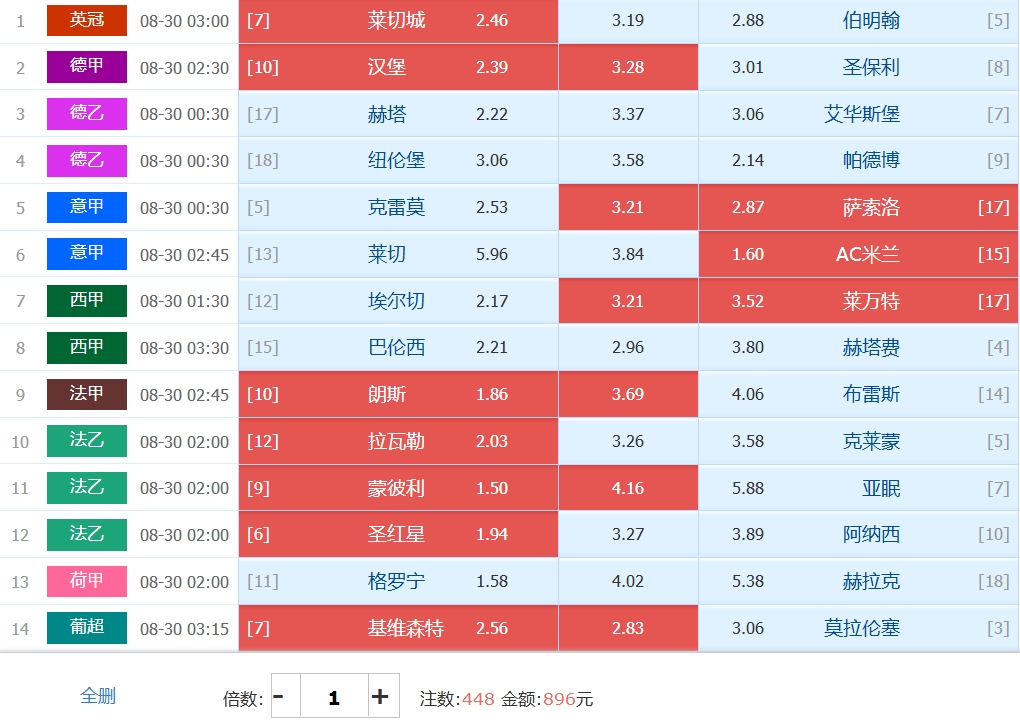The image size is (1020, 721).
Task: Deselect home win 圣红星 1.94
Action: [398, 534]
